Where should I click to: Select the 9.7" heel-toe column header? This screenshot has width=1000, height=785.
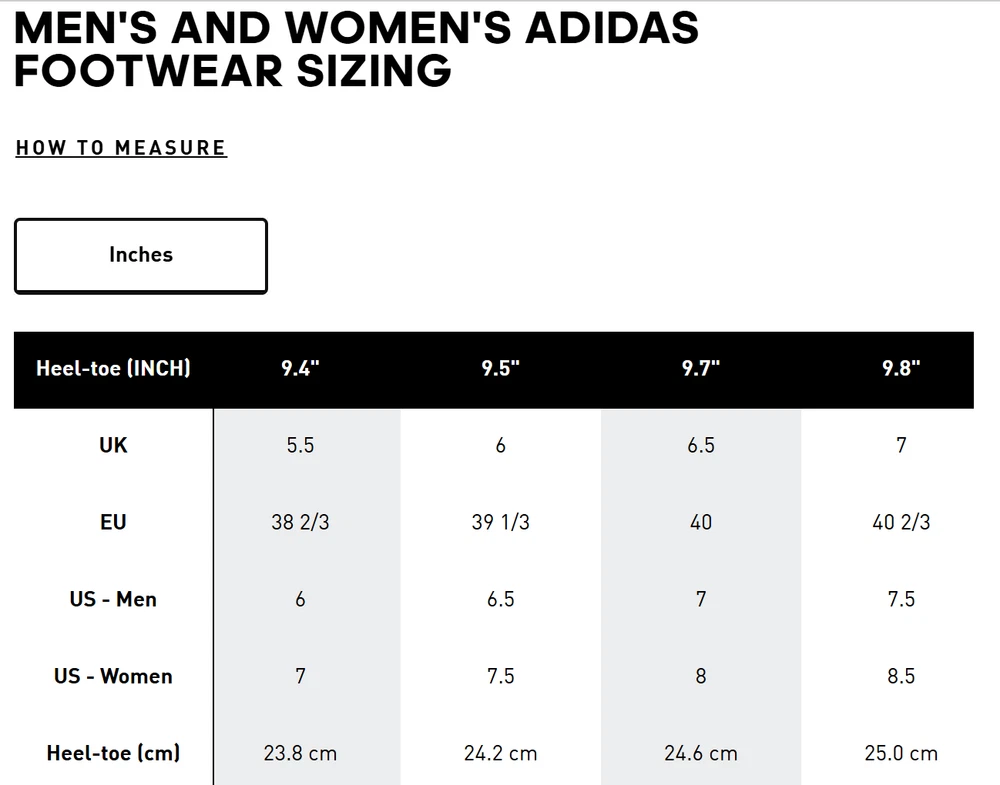click(700, 368)
